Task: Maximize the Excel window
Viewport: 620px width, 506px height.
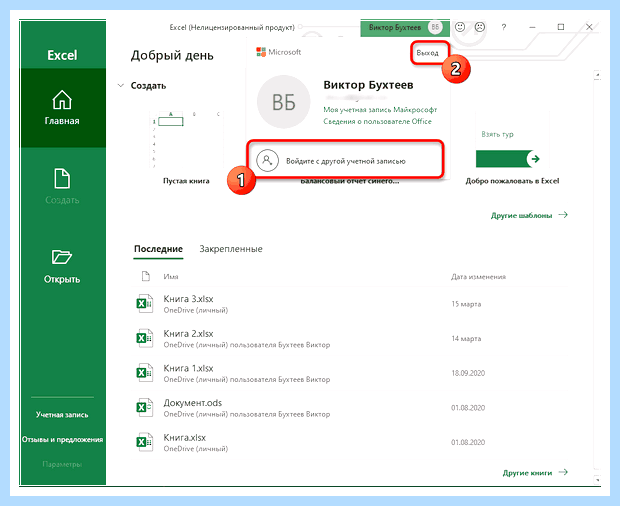Action: [561, 27]
